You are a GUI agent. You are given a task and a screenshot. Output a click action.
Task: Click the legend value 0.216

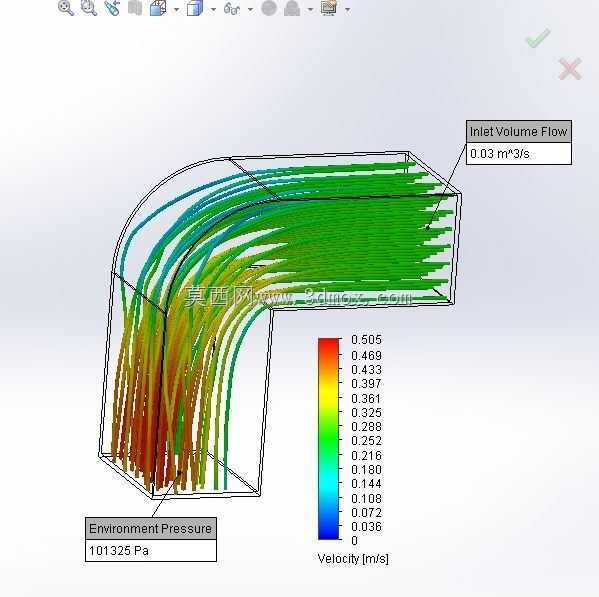coord(366,456)
